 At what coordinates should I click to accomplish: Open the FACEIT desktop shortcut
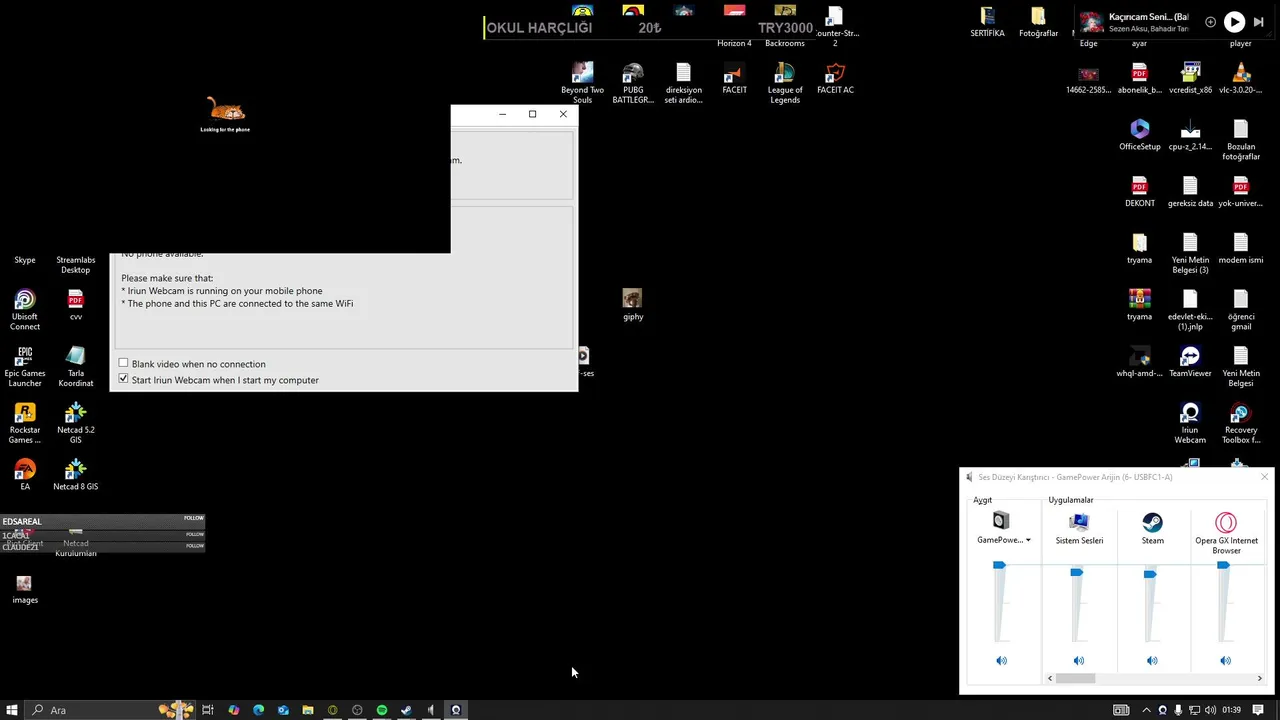tap(734, 79)
